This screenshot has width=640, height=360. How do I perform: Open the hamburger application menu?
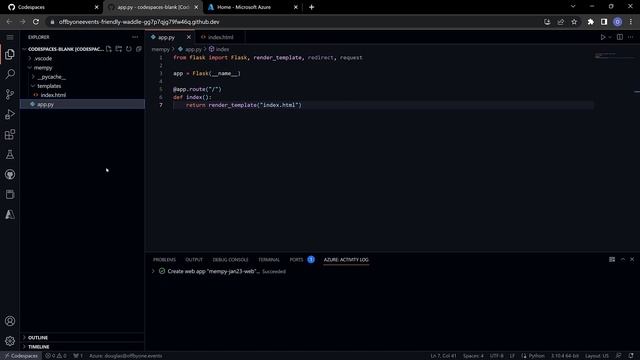tap(10, 37)
